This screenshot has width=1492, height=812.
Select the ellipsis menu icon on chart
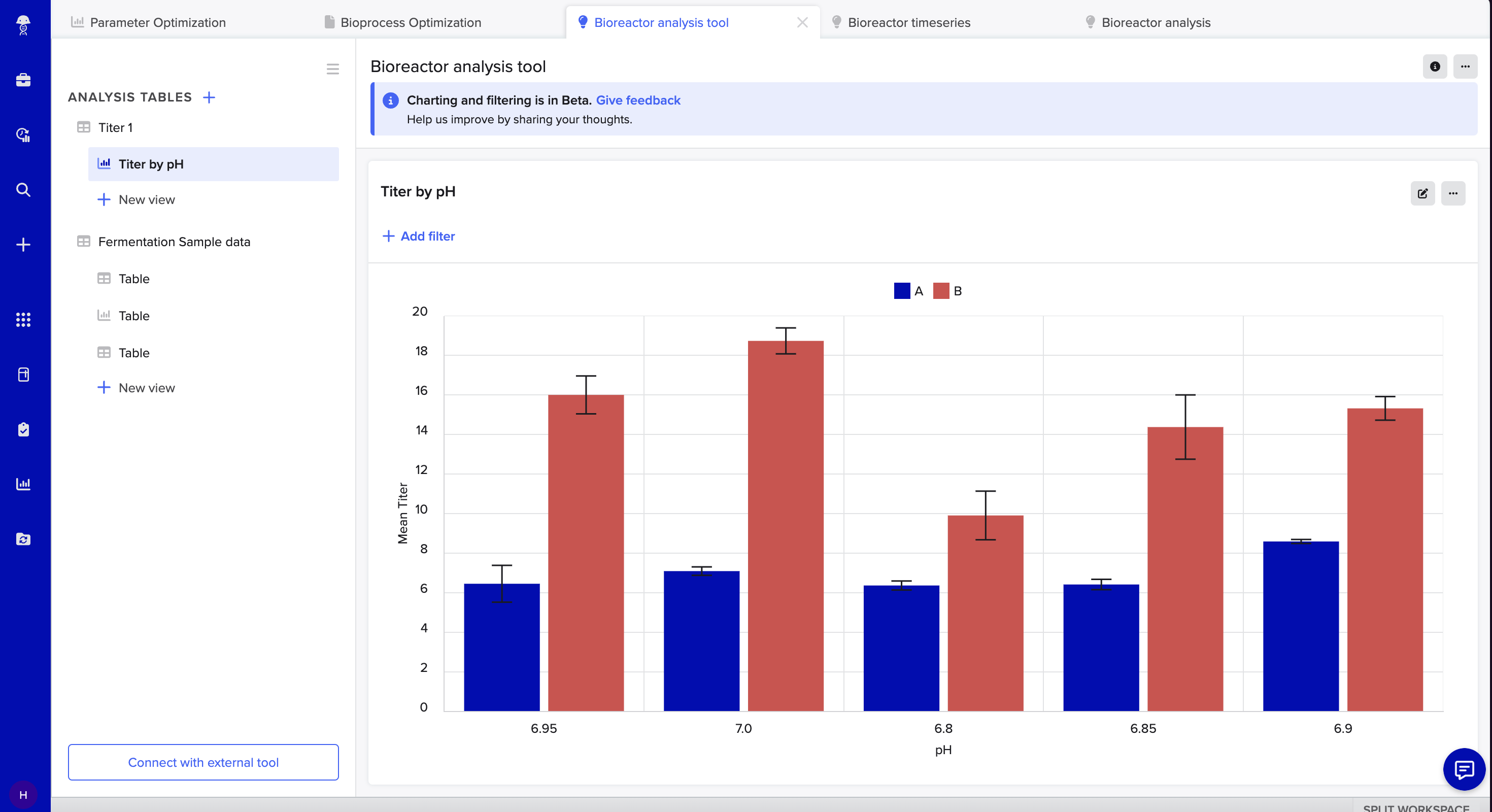tap(1453, 193)
